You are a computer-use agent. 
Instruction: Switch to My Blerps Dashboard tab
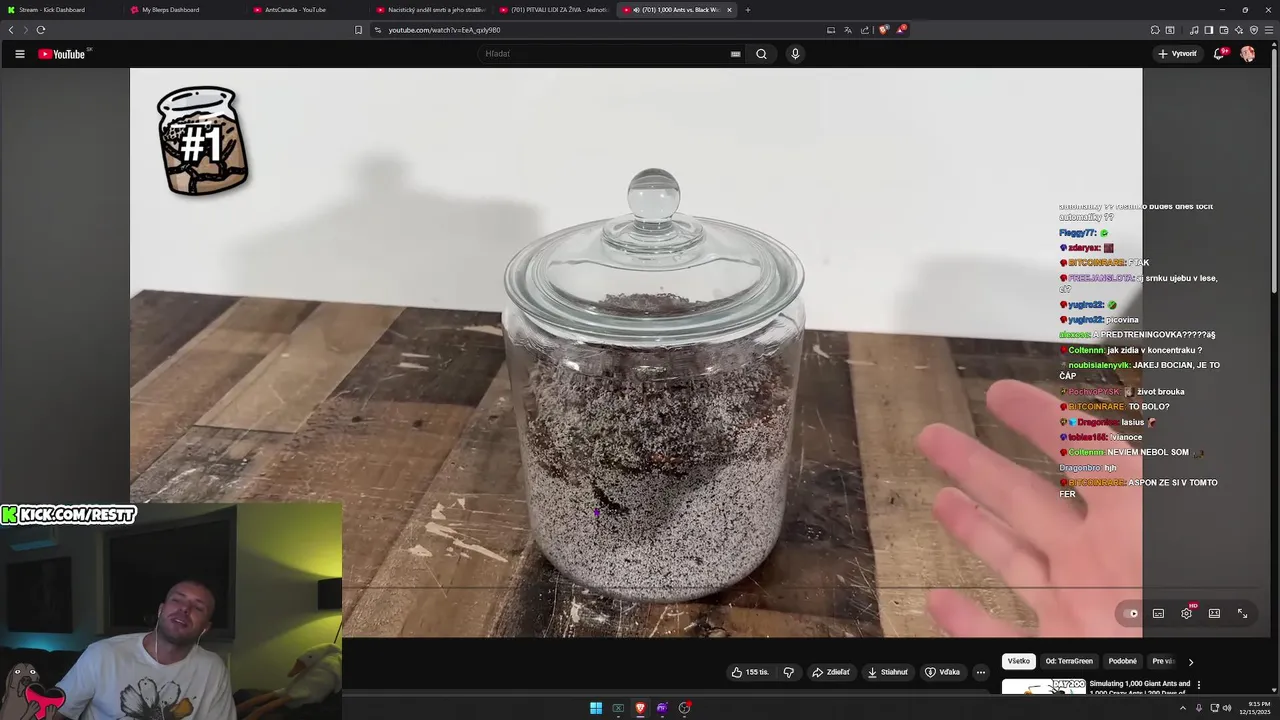click(183, 10)
